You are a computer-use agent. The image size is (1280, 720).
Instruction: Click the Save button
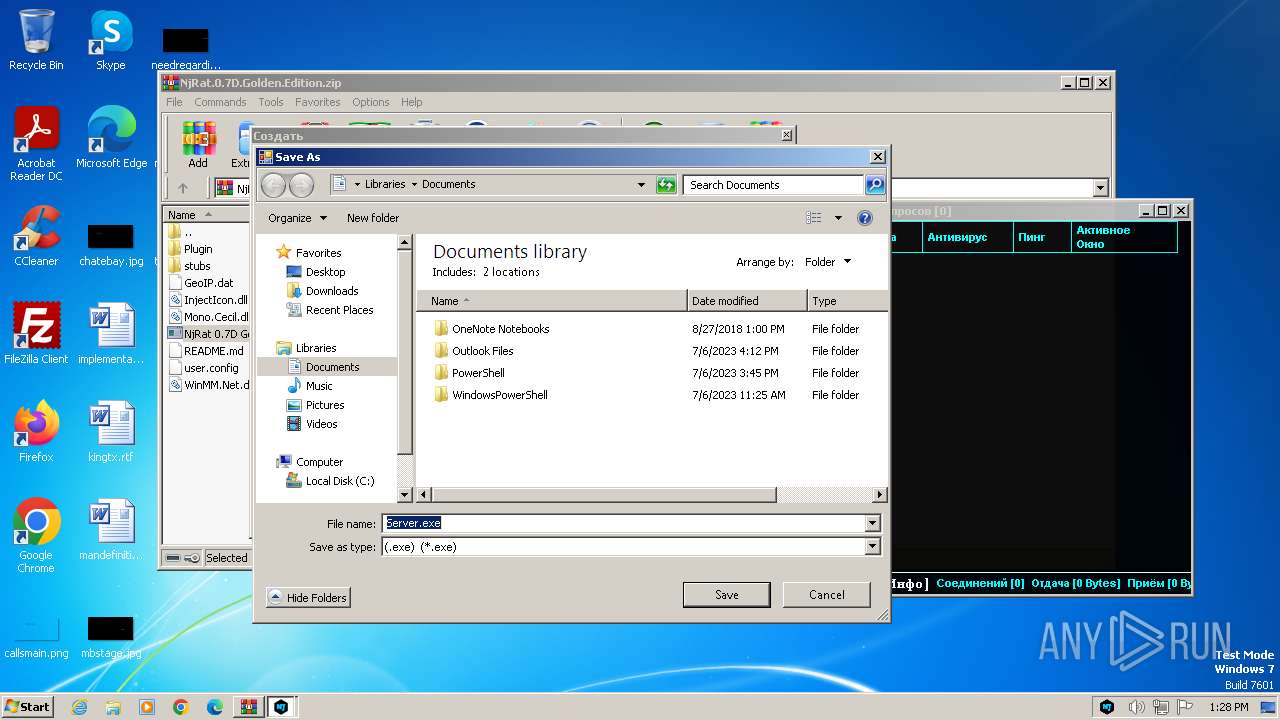point(727,595)
